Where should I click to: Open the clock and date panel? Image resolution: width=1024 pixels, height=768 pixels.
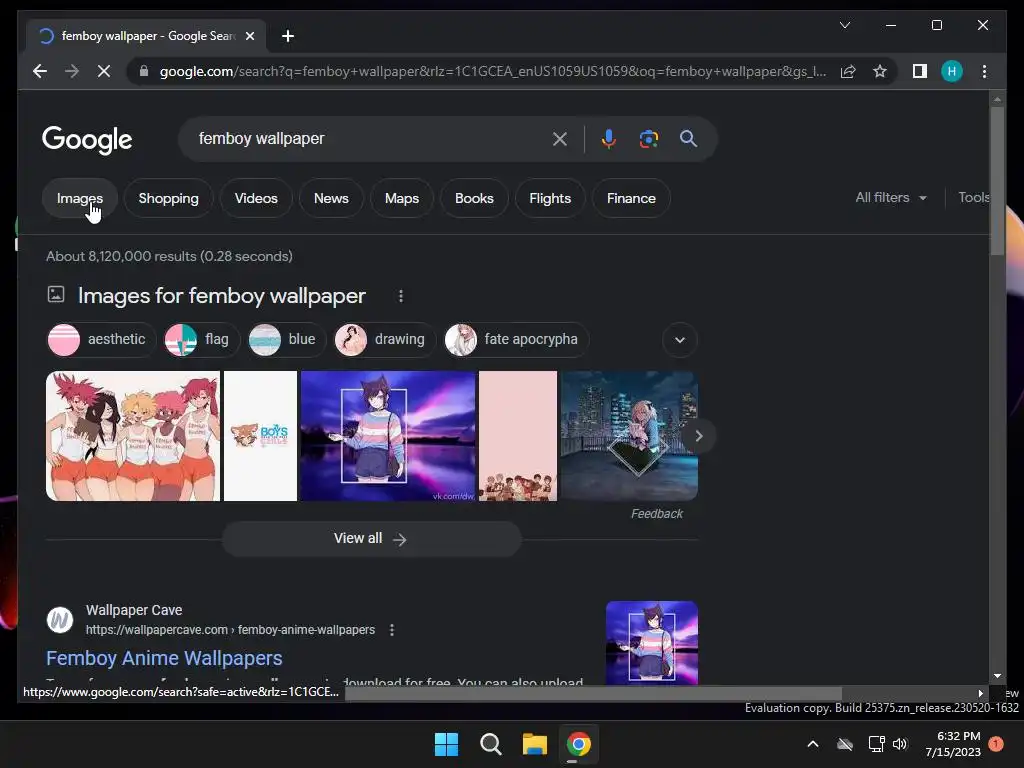(953, 744)
